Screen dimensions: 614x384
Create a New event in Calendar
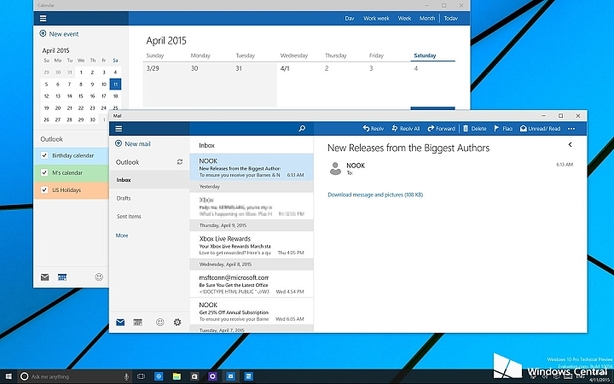[59, 34]
